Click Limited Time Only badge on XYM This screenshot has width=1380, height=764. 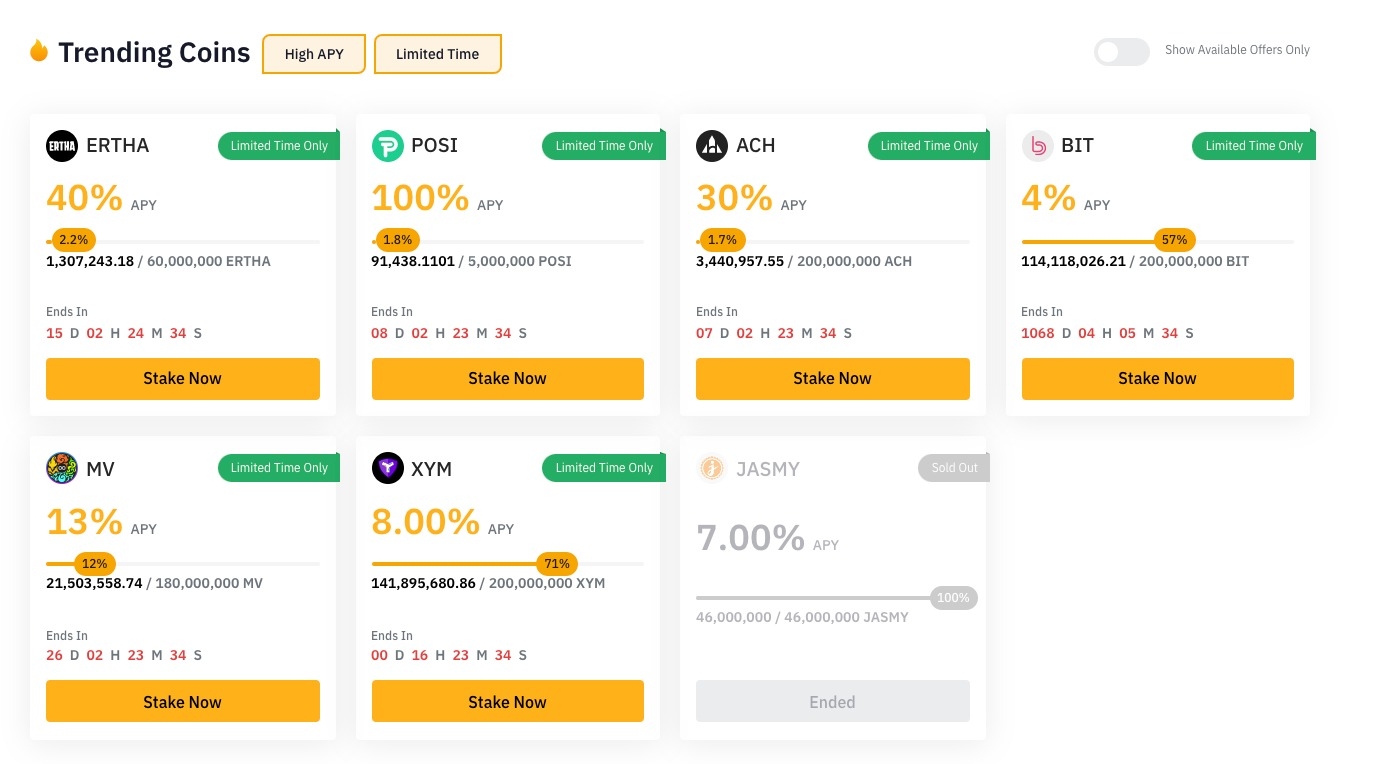[x=604, y=468]
